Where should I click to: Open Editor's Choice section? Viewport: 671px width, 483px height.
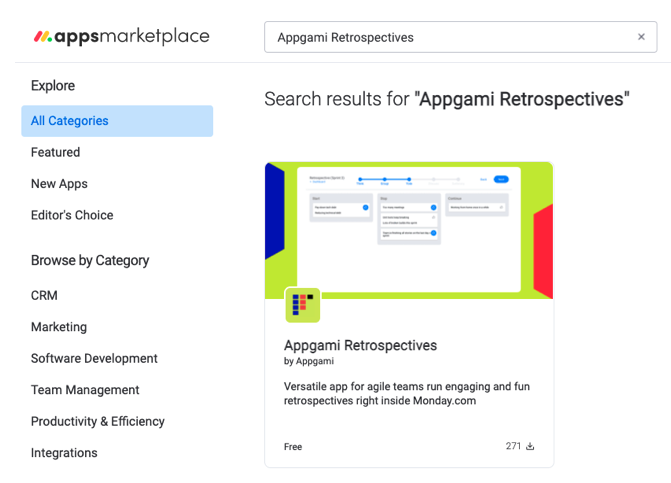coord(72,215)
